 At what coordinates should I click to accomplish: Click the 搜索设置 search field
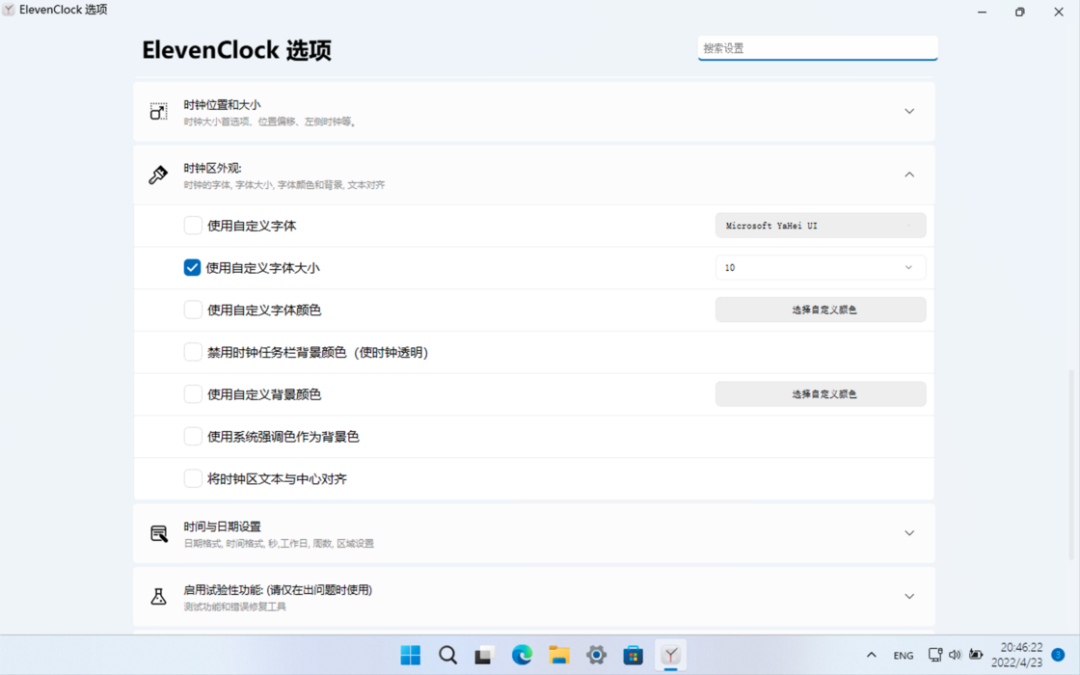pos(817,48)
